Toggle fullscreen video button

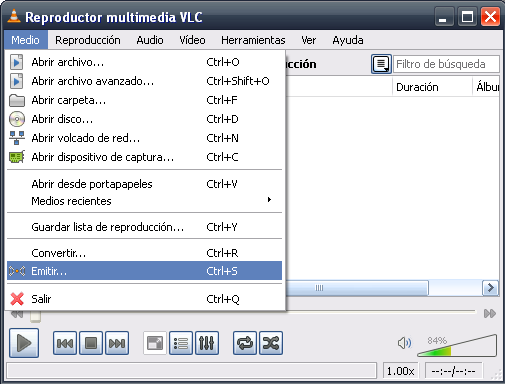pos(155,343)
